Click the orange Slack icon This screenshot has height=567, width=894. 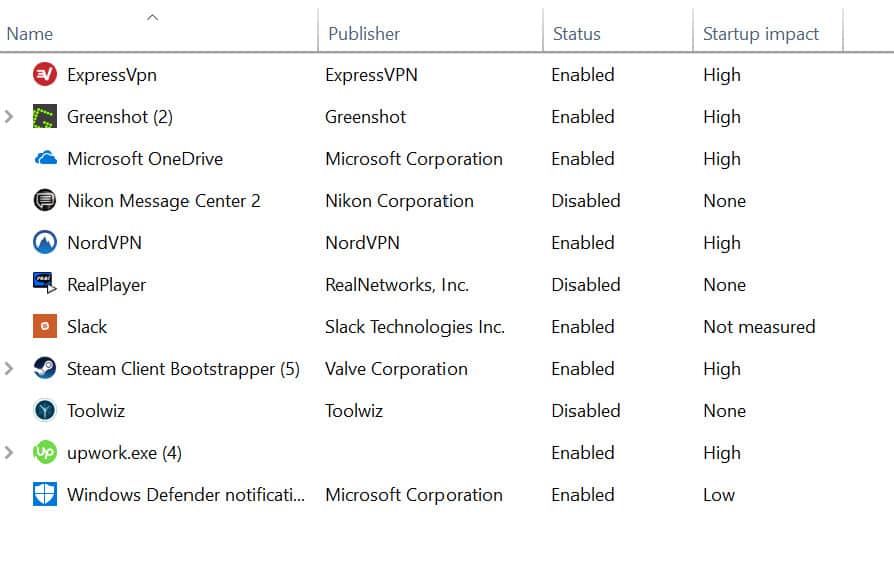click(44, 326)
